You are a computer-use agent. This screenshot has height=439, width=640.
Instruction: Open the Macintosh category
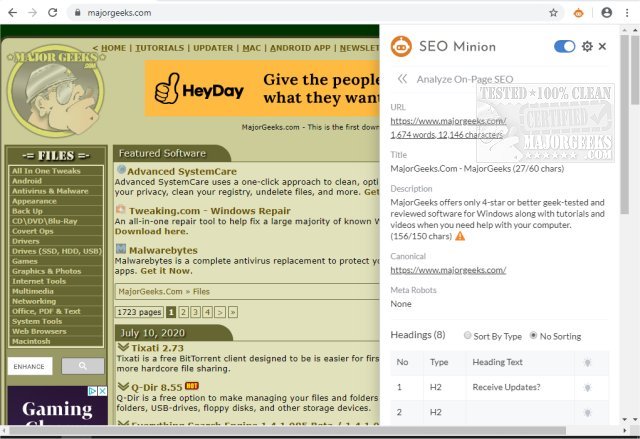[x=31, y=341]
